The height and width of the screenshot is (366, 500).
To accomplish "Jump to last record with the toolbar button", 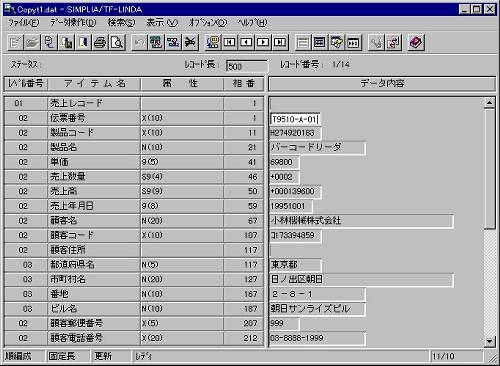I will pos(280,42).
